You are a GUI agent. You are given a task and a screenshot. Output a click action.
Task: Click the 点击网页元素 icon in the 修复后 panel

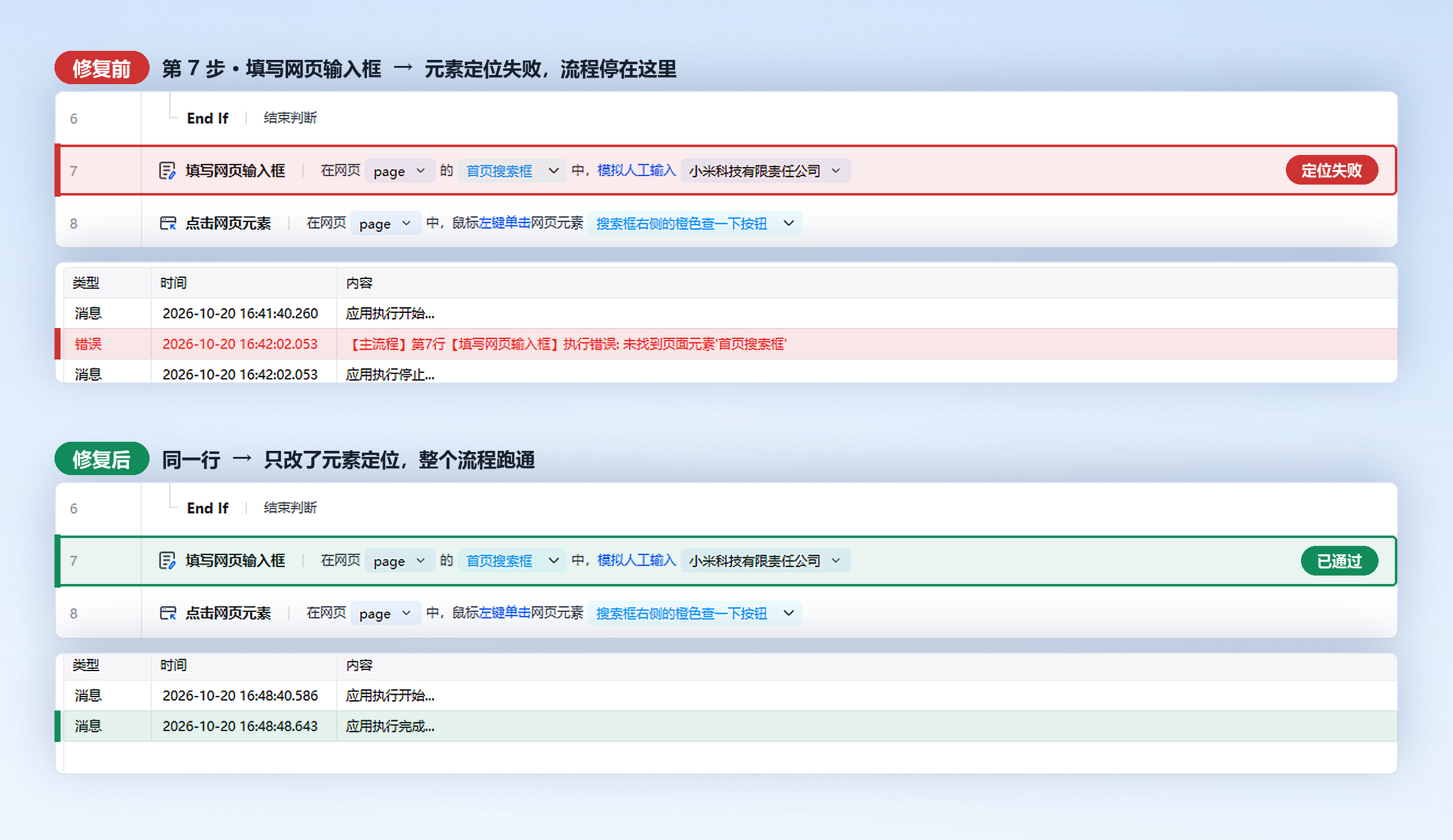tap(168, 613)
